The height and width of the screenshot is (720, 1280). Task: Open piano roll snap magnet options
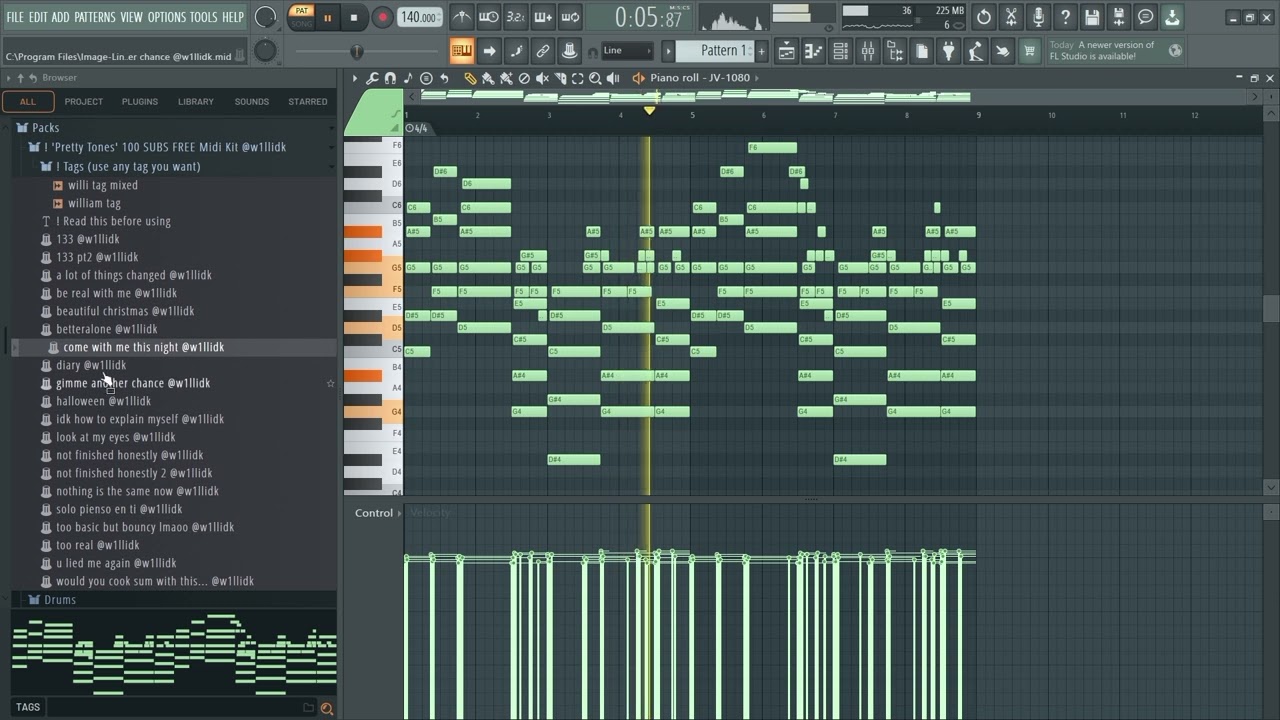[390, 78]
